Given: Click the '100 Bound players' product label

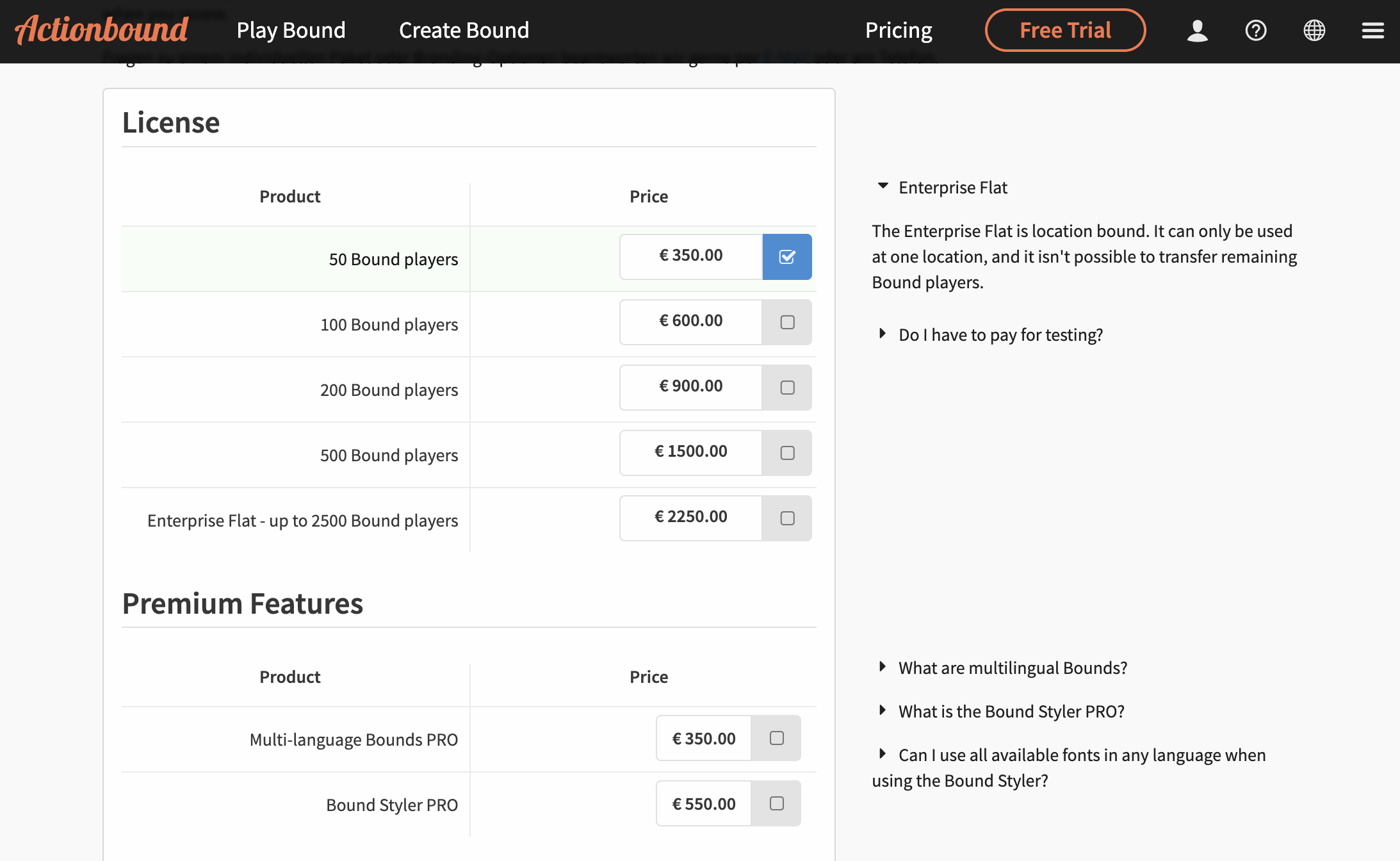Looking at the screenshot, I should click(x=389, y=325).
